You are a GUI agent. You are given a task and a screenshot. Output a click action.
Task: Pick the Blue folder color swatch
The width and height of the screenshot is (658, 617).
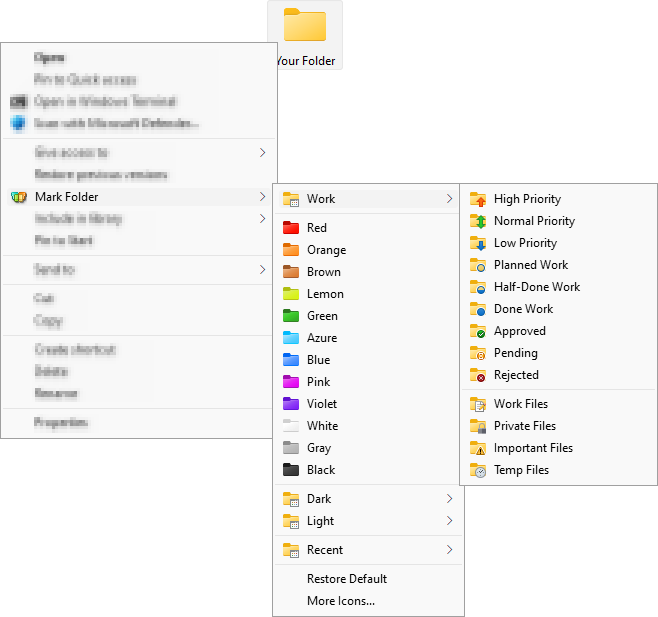291,360
